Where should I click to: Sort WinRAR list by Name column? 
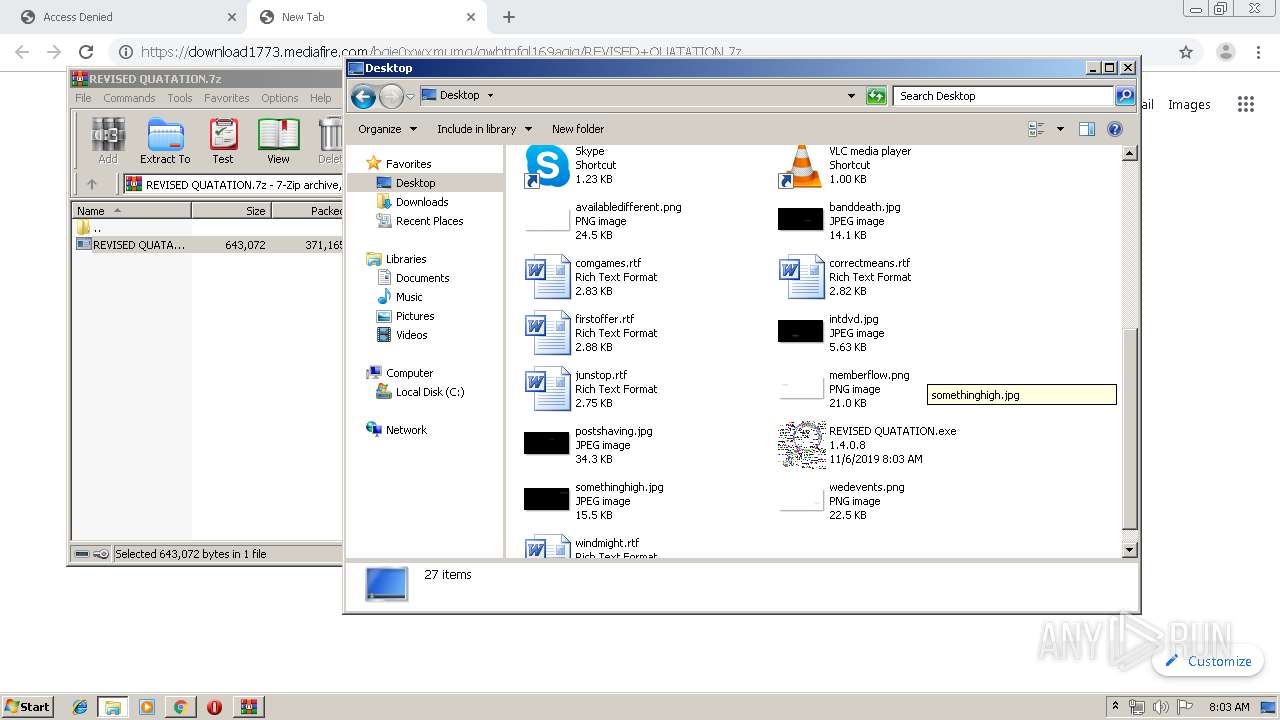[x=132, y=211]
